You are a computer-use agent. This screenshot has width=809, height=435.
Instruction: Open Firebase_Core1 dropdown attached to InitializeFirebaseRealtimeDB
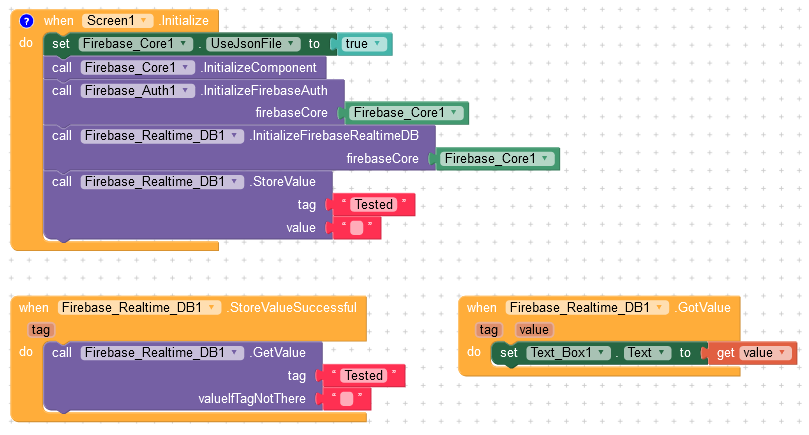click(497, 158)
